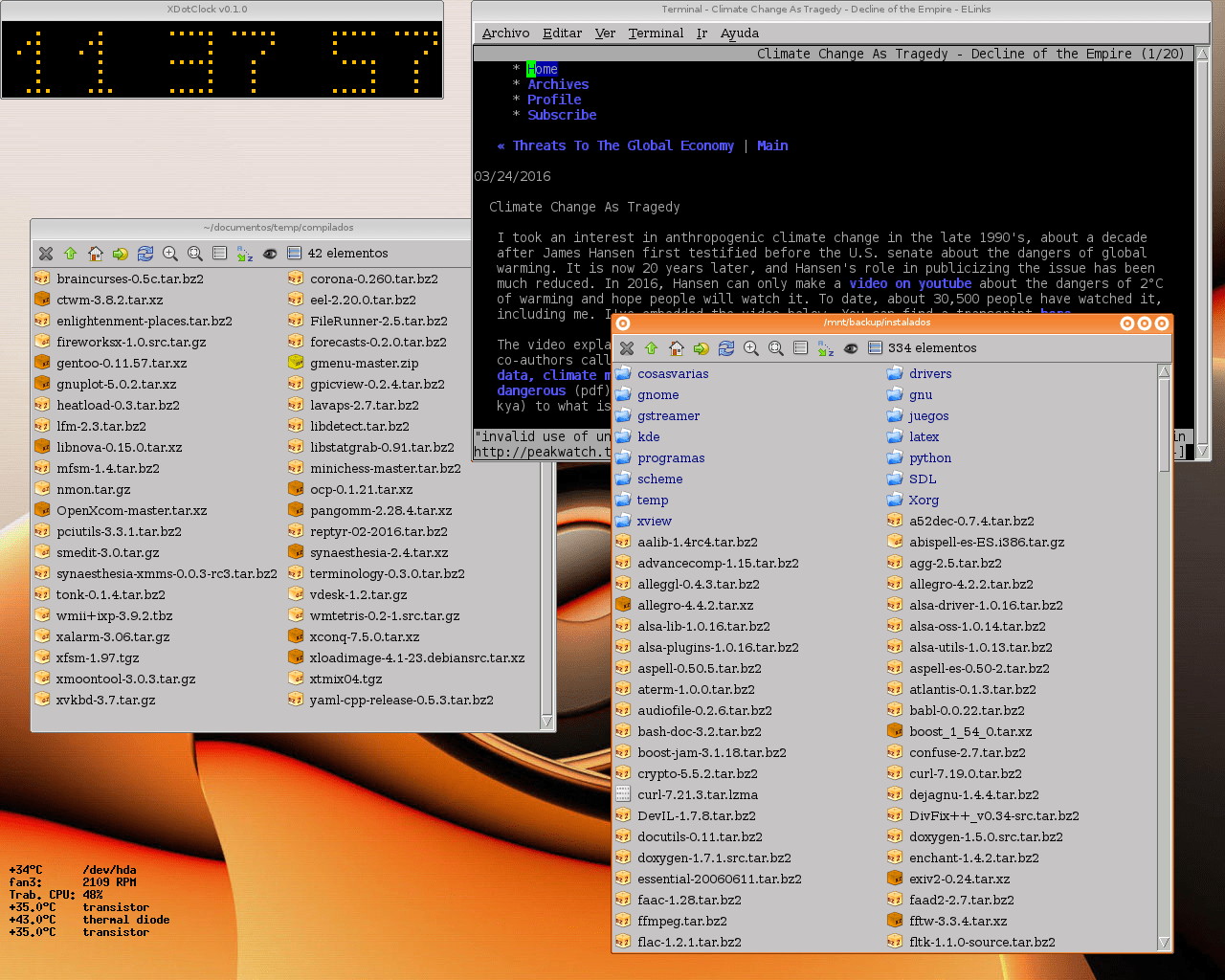Zoom in the instalados file view
1225x980 pixels.
[750, 348]
